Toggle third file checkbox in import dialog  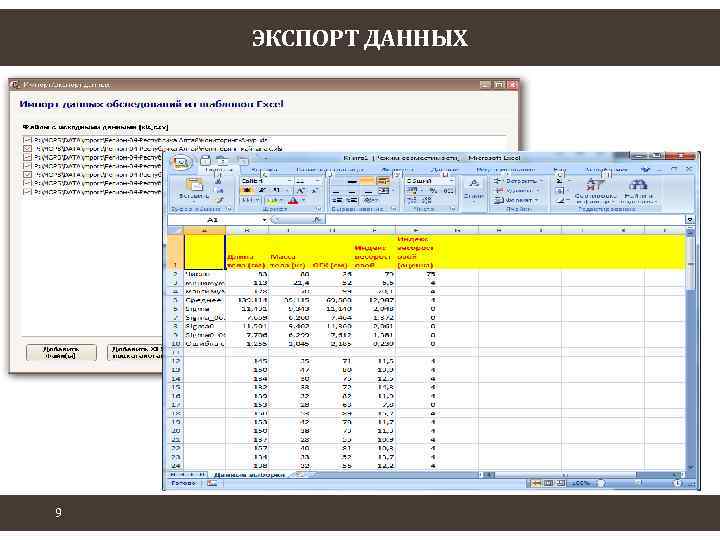[x=27, y=157]
